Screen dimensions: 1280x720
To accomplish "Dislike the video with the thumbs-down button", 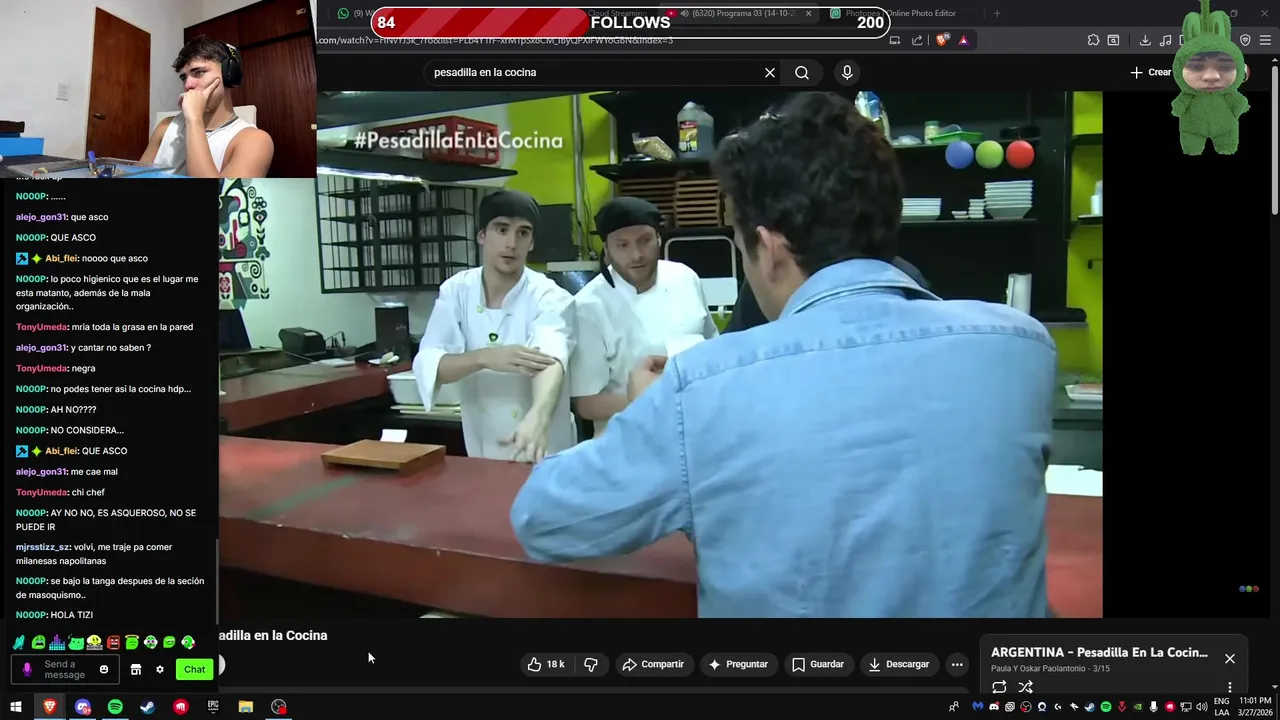I will pyautogui.click(x=591, y=664).
